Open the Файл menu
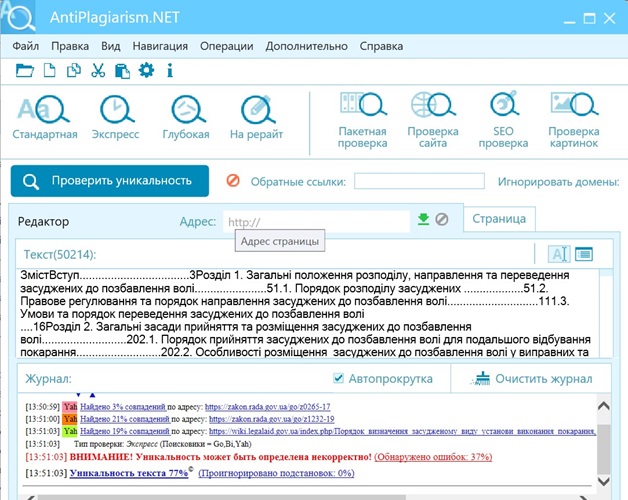The image size is (628, 500). coord(26,46)
